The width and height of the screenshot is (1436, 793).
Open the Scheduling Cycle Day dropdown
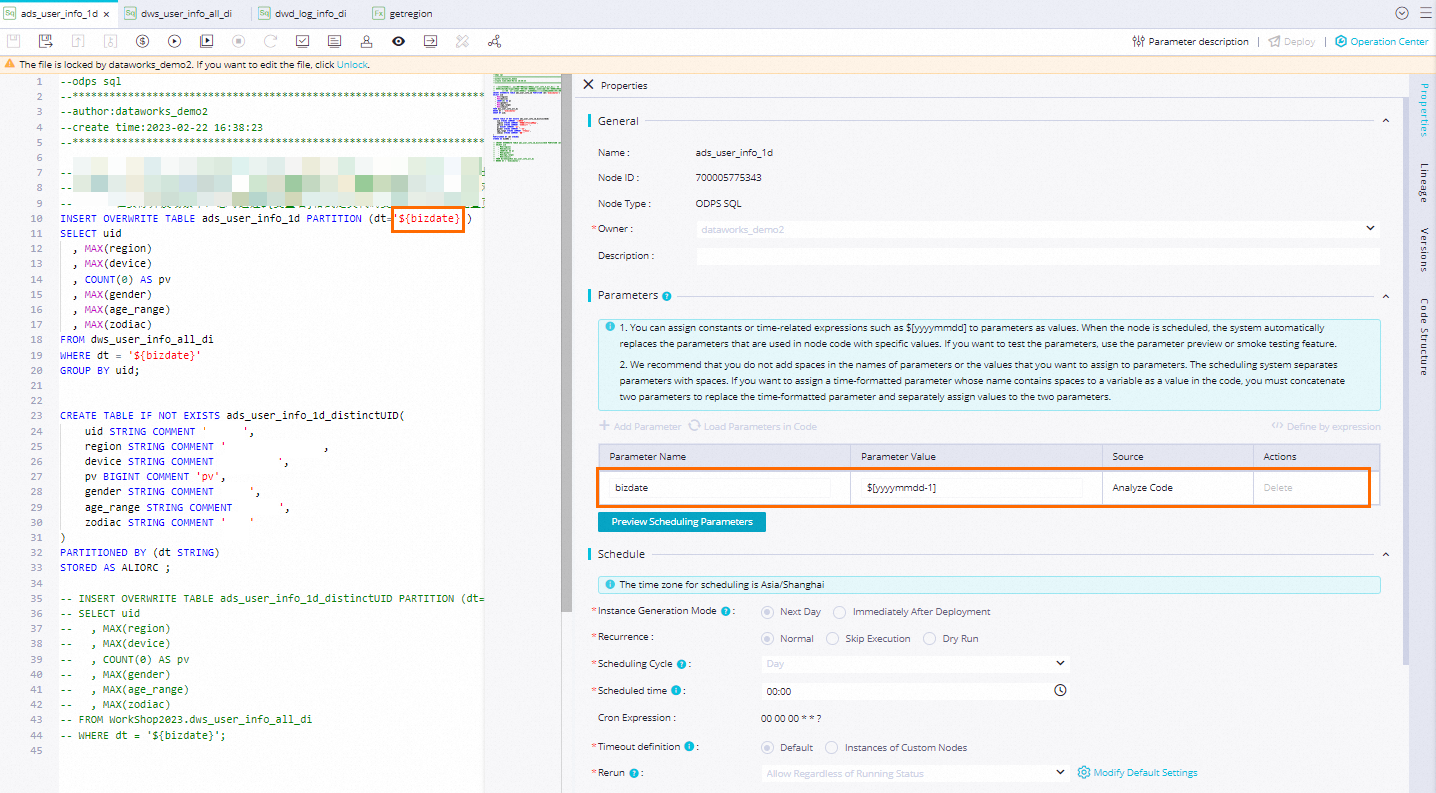tap(915, 663)
